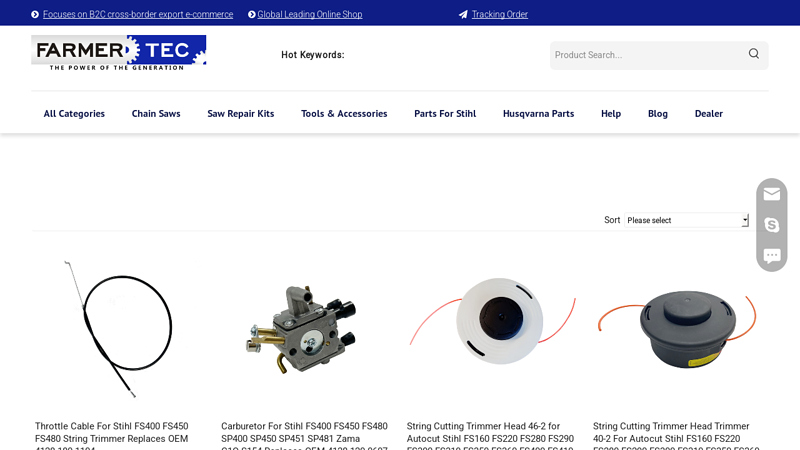Open Husqvarna Parts menu
This screenshot has height=450, width=800.
tap(538, 114)
